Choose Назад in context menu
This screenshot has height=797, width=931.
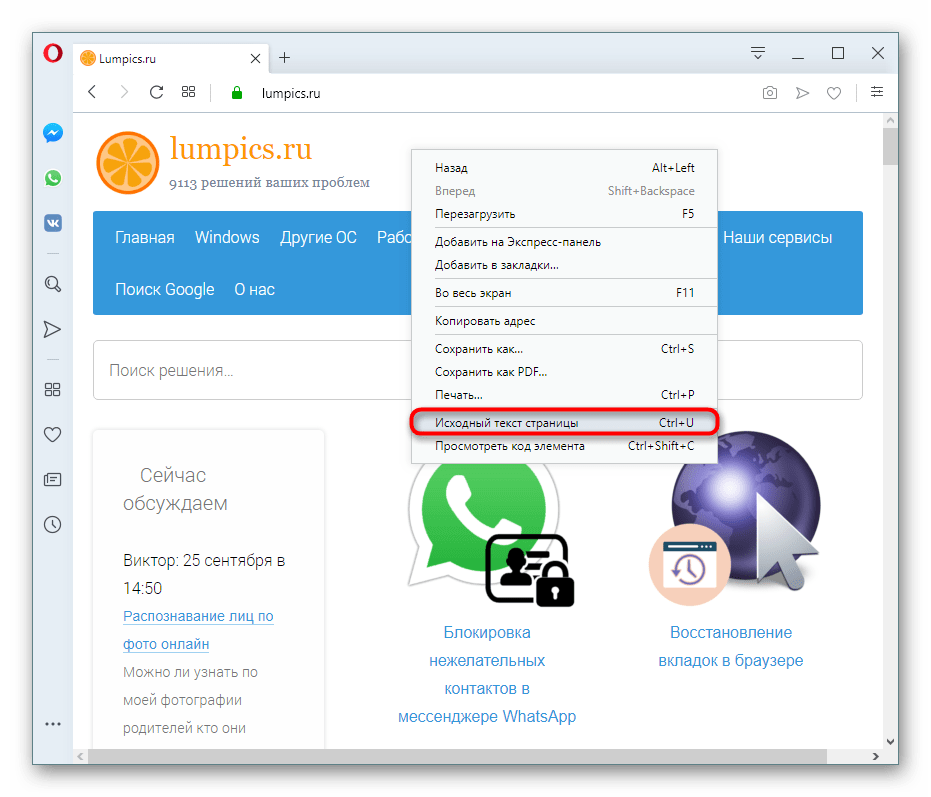click(564, 168)
